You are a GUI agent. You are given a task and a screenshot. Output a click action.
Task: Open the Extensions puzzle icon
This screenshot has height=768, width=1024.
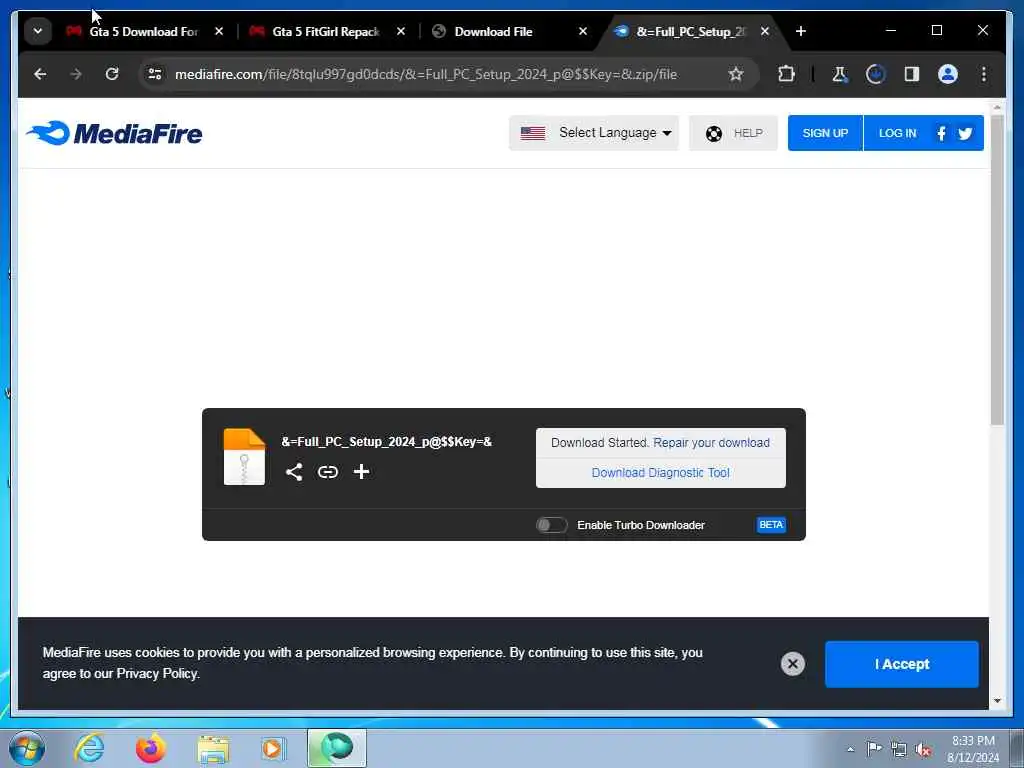pos(786,74)
